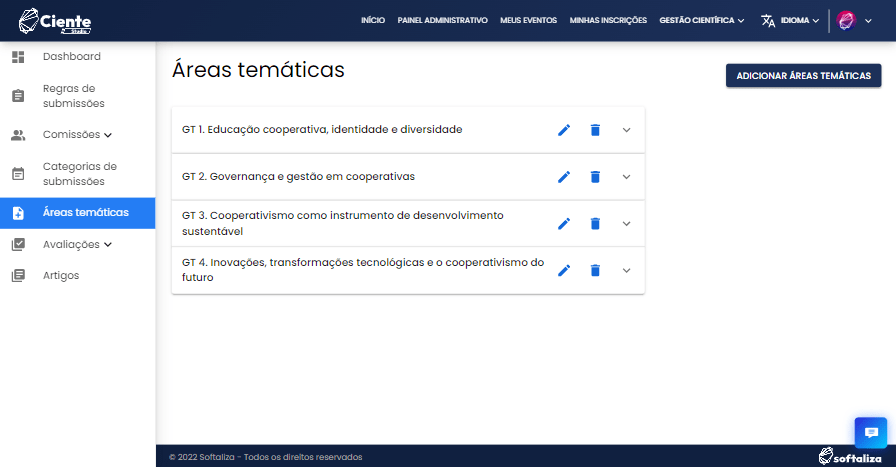The image size is (896, 467).
Task: Expand GT 2 Governança e gestão row chevron
Action: pos(626,177)
